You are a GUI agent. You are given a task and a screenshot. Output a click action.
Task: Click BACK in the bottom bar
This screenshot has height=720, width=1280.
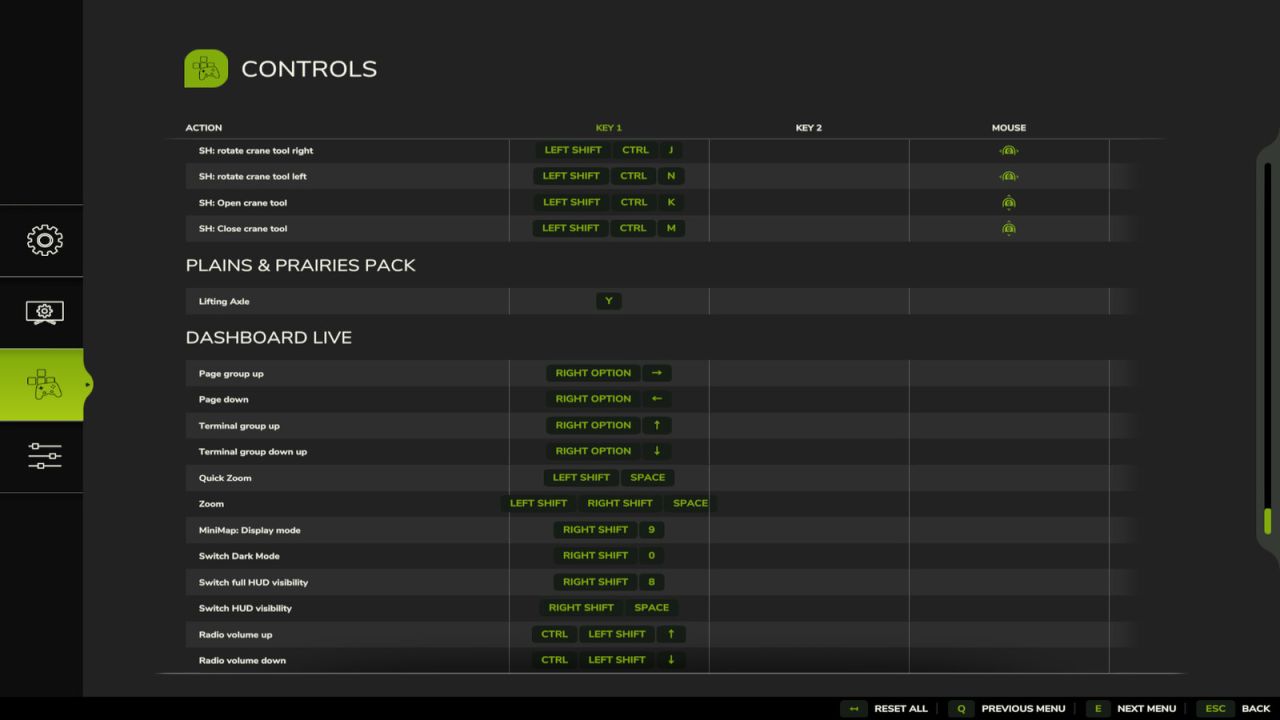click(1256, 708)
